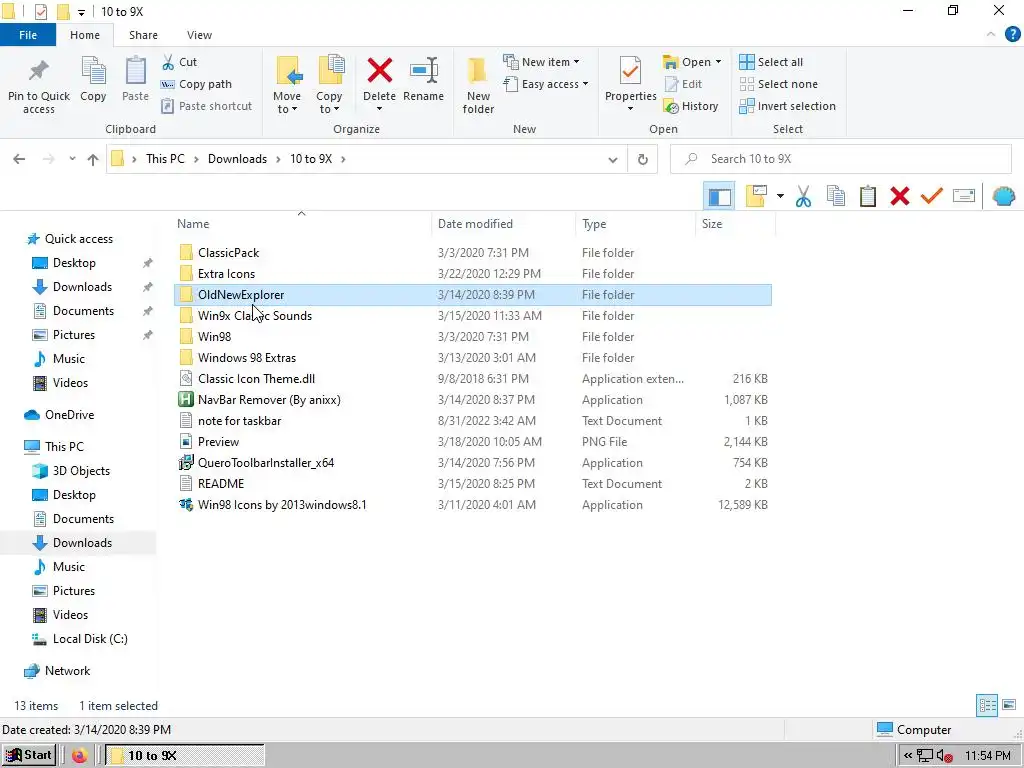The image size is (1024, 768).
Task: Click the red Delete icon in ribbon
Action: [x=379, y=71]
